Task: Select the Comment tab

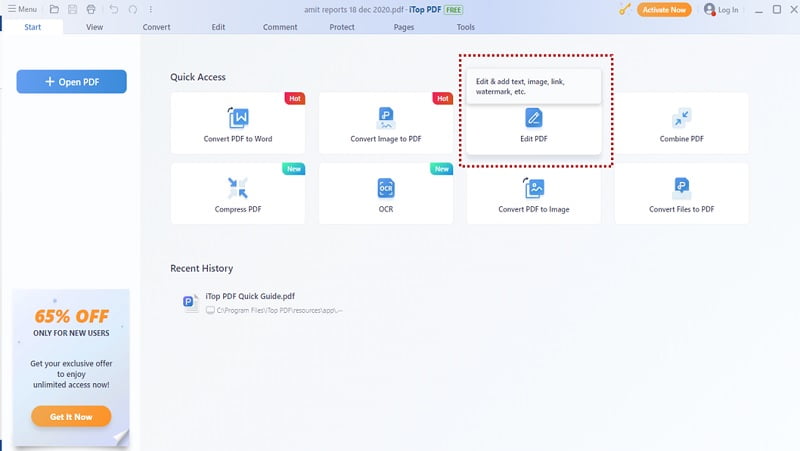Action: point(280,27)
